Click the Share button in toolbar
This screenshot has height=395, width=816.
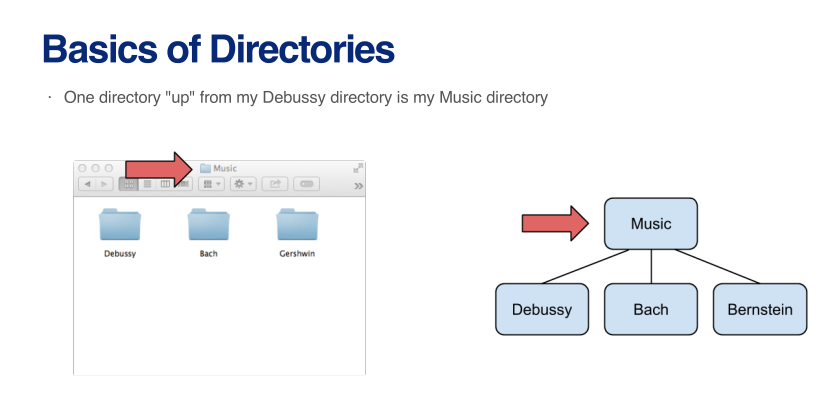tap(275, 184)
